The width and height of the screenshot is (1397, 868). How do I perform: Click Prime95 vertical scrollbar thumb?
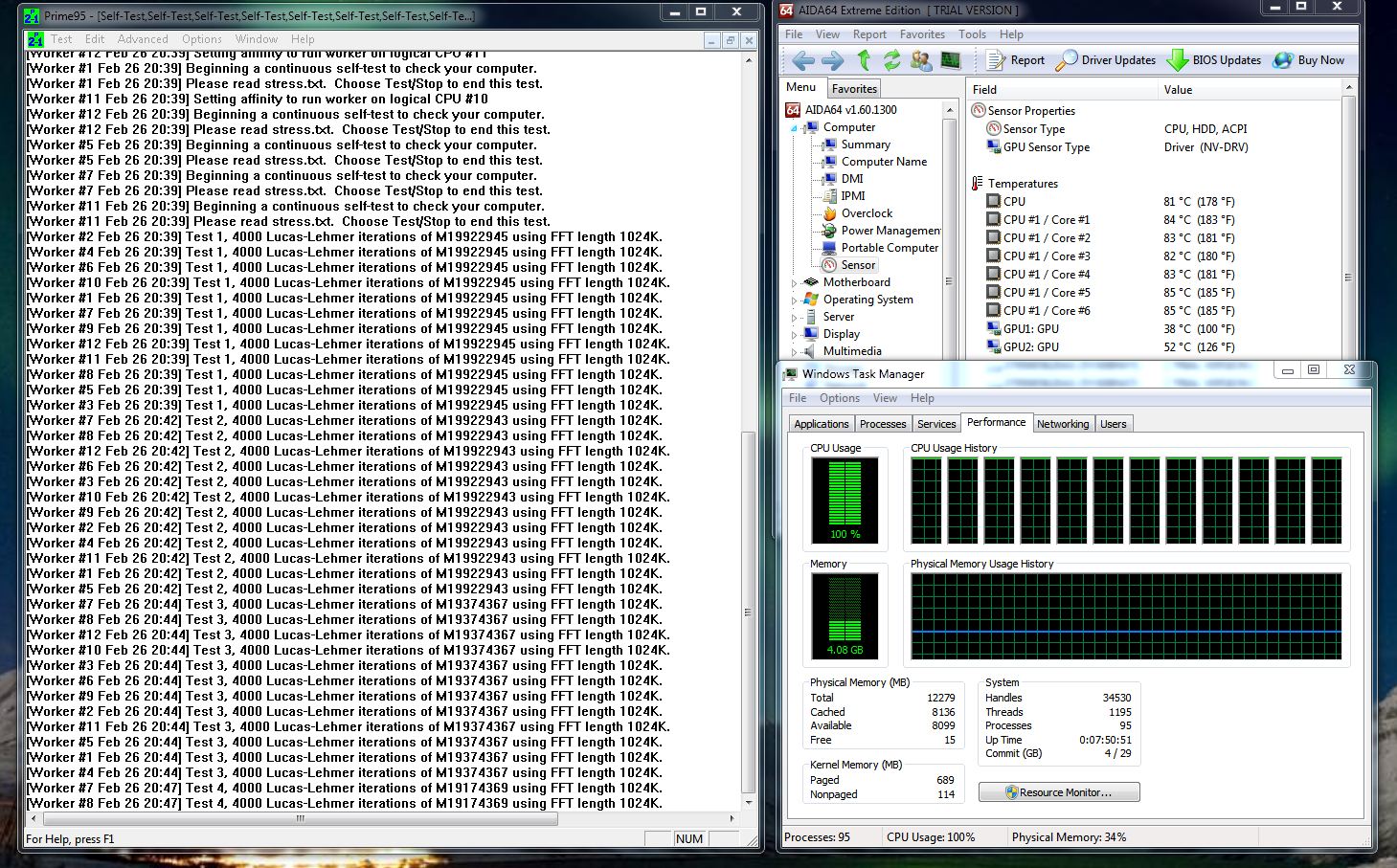pos(749,612)
